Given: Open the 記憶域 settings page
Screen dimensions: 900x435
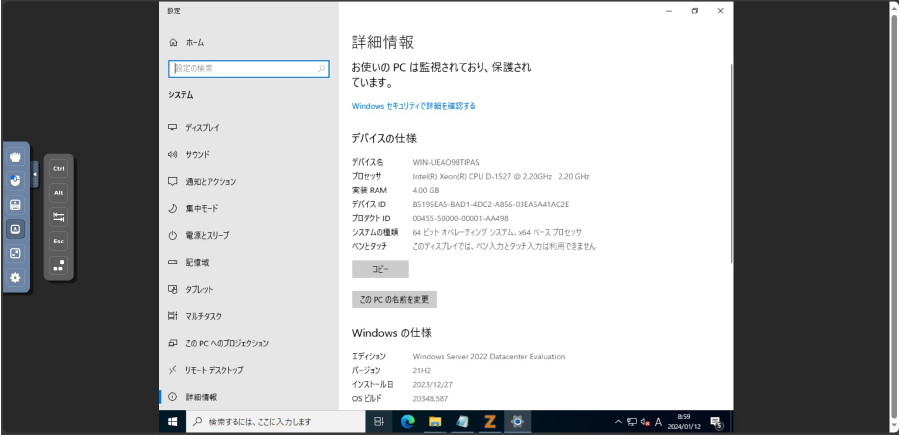Looking at the screenshot, I should click(249, 263).
